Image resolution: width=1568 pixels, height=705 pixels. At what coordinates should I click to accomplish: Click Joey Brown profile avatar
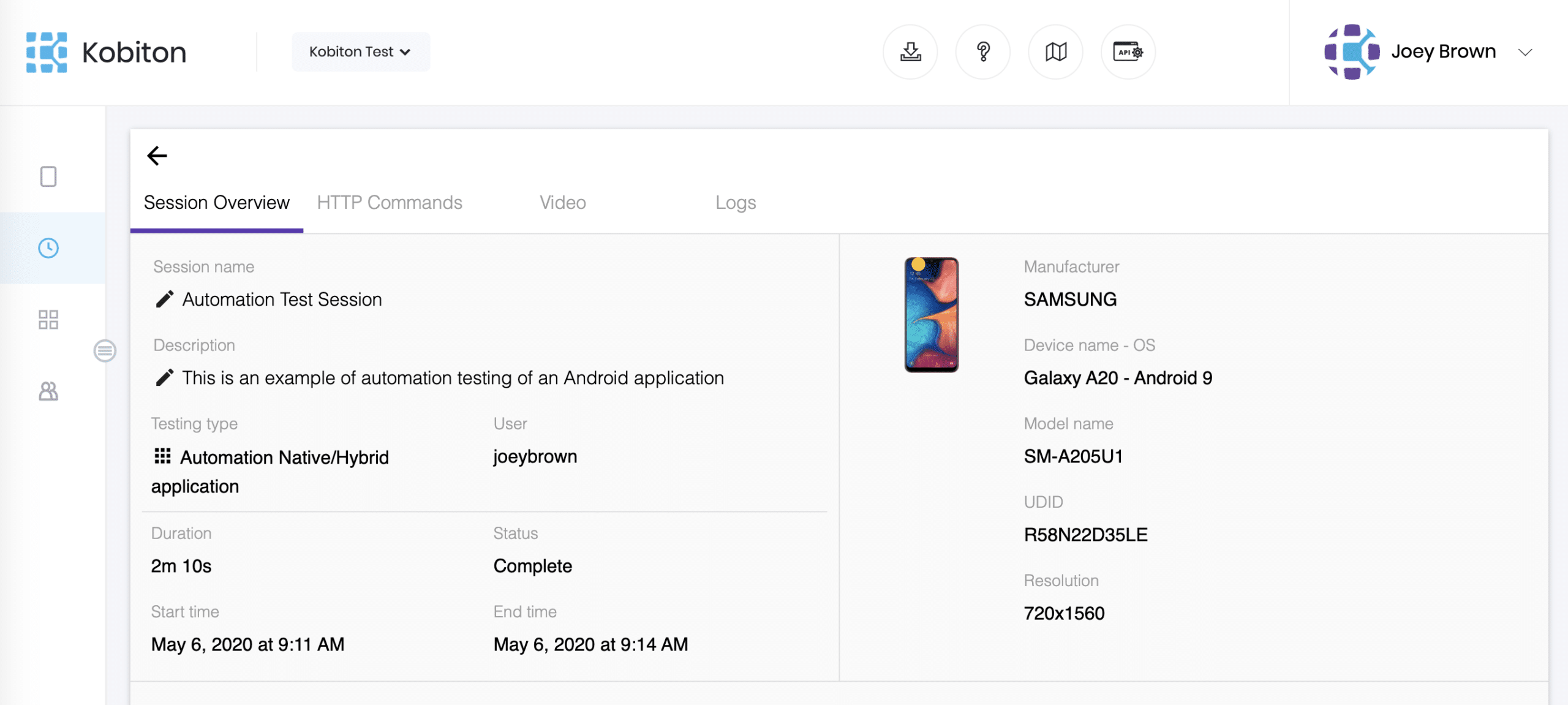click(x=1352, y=52)
